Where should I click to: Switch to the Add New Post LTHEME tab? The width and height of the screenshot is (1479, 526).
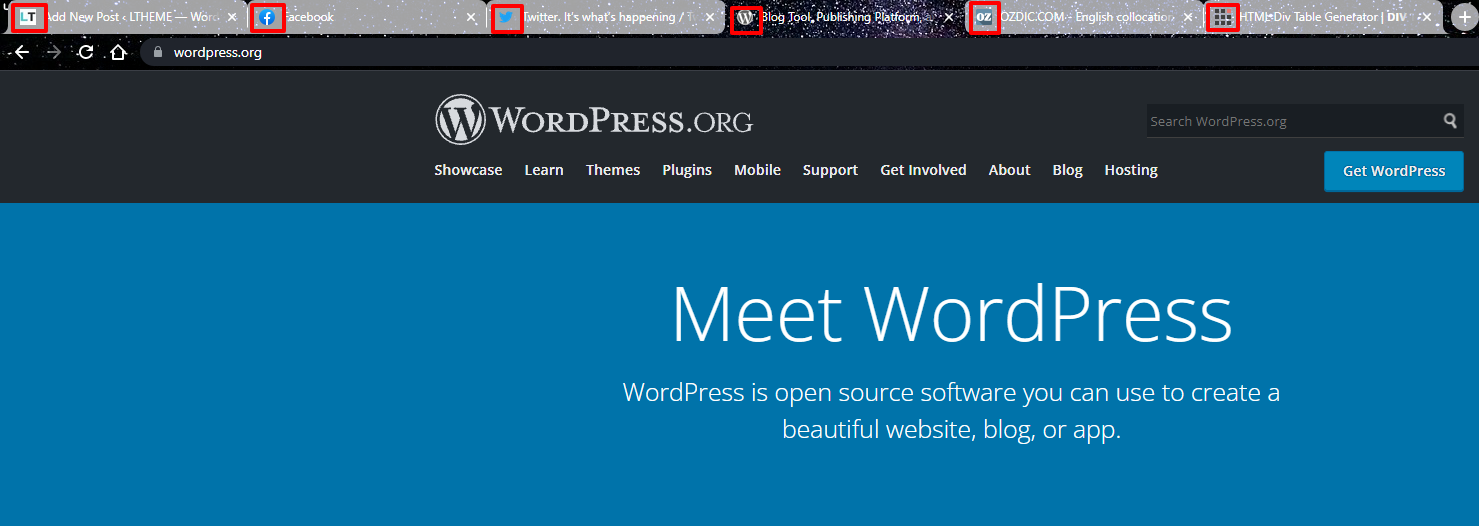(127, 17)
